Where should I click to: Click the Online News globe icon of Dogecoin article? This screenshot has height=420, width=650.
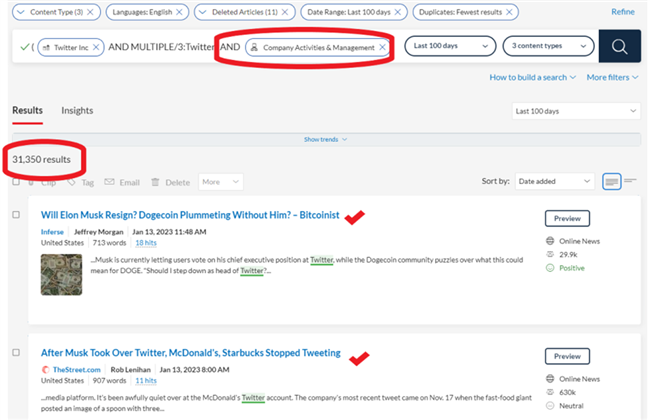(550, 241)
